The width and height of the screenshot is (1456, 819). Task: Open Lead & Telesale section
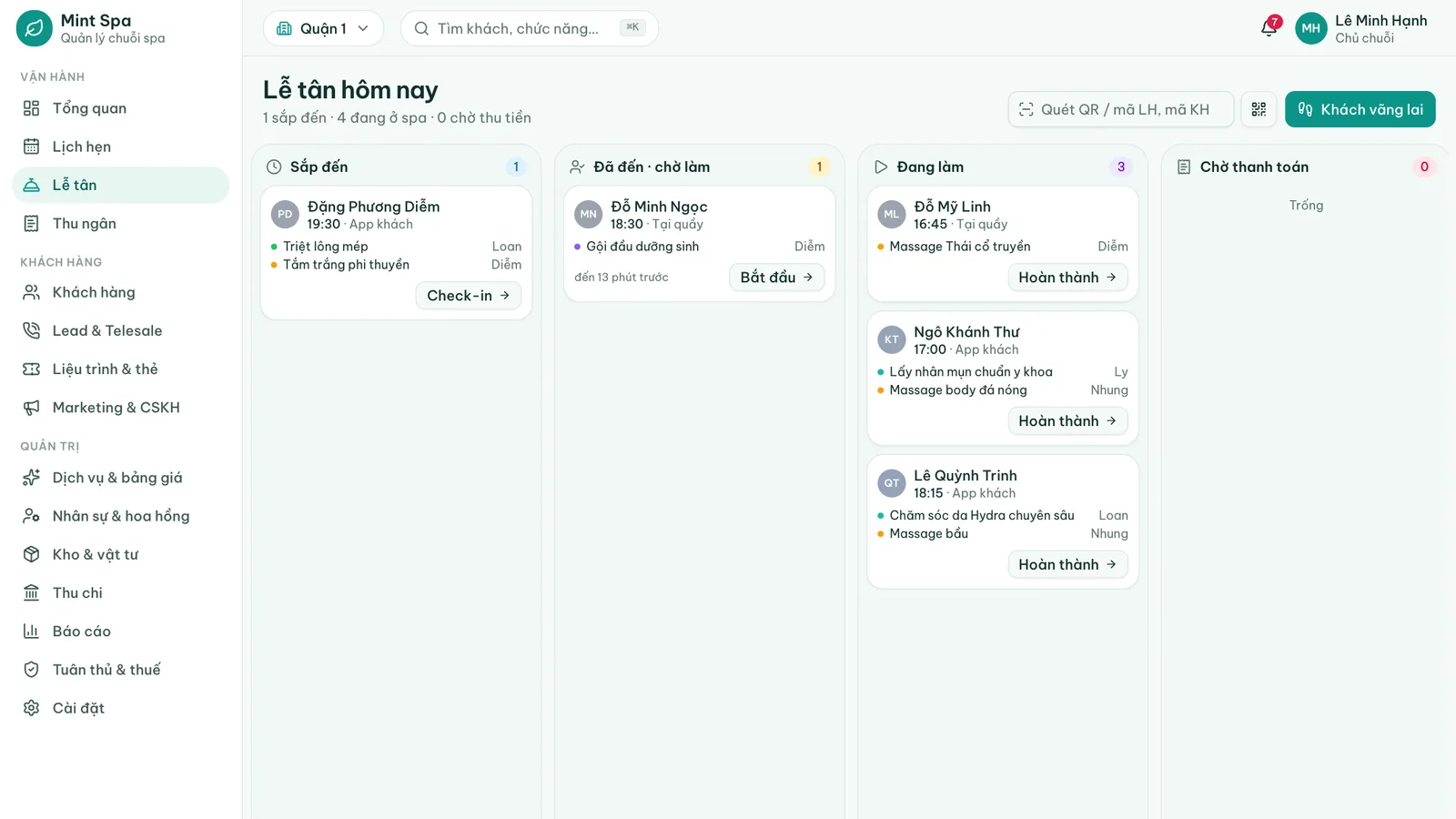pos(120,330)
